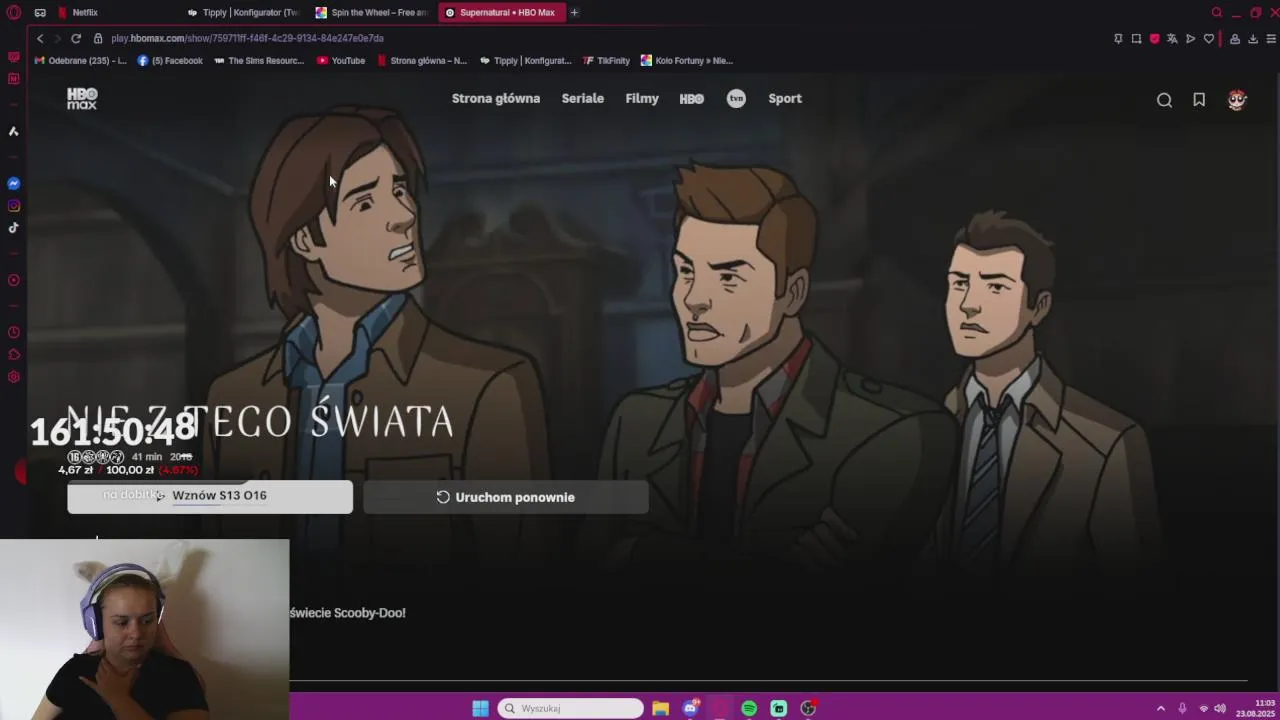Viewport: 1280px width, 720px height.
Task: Open Discord from the taskbar
Action: 690,708
